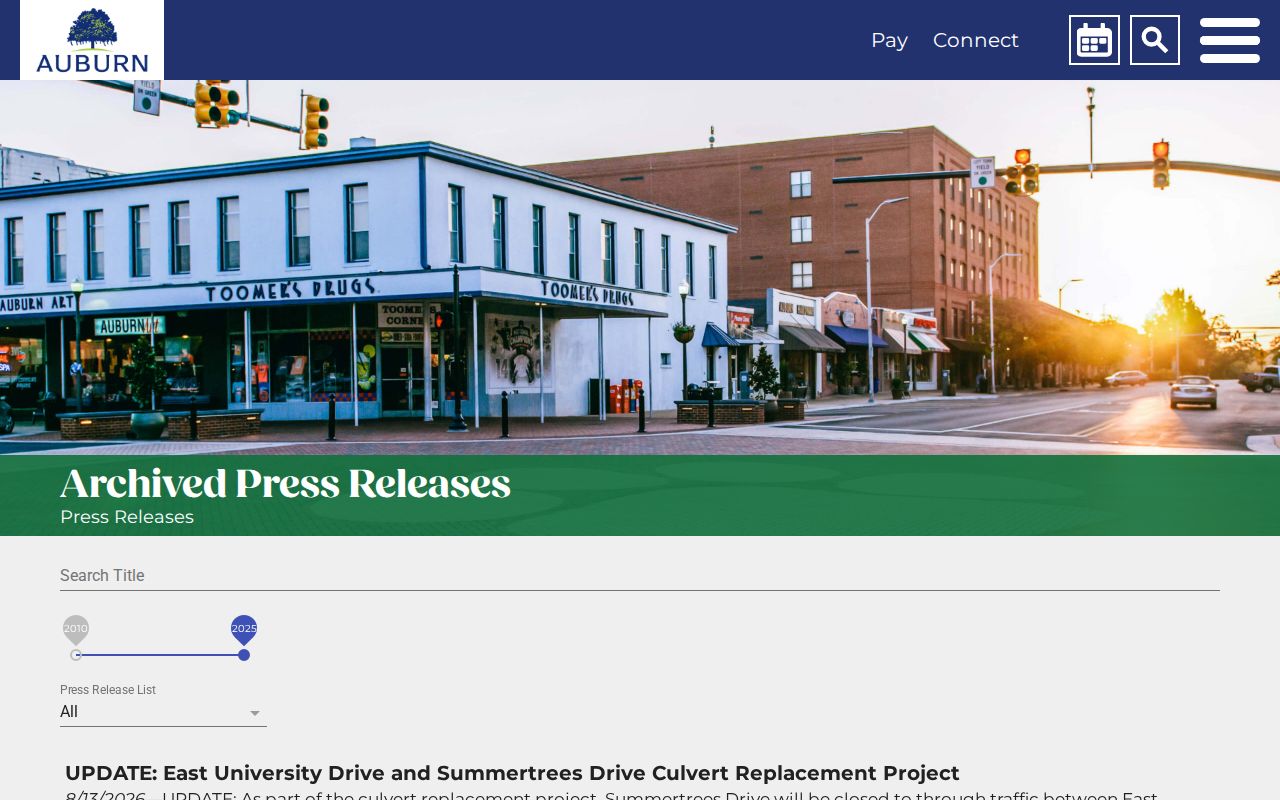
Task: Open site search magnifier icon
Action: [x=1155, y=40]
